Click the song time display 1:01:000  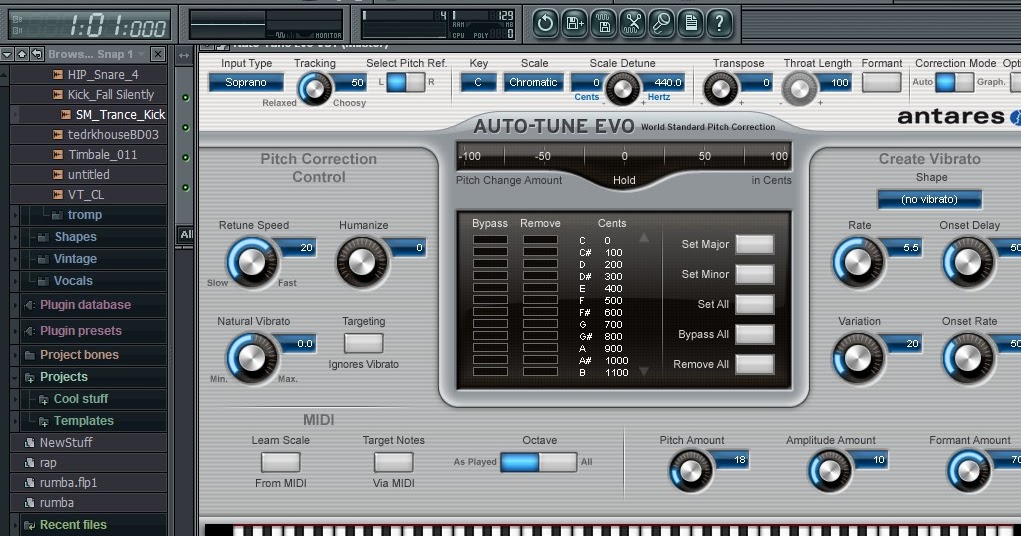pyautogui.click(x=90, y=26)
